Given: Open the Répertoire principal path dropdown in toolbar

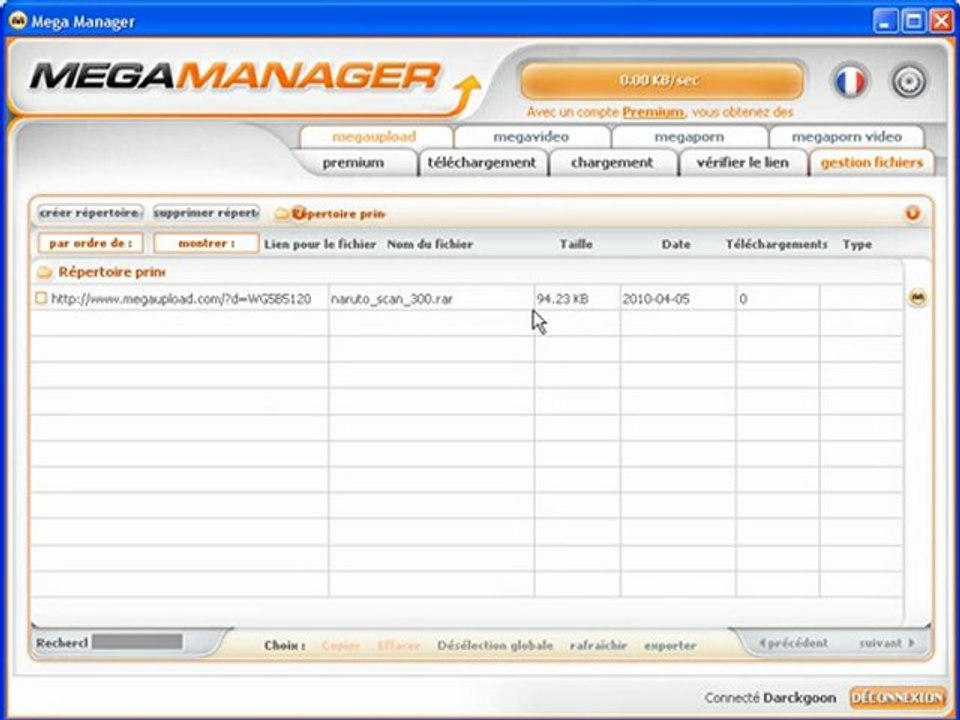Looking at the screenshot, I should click(329, 213).
